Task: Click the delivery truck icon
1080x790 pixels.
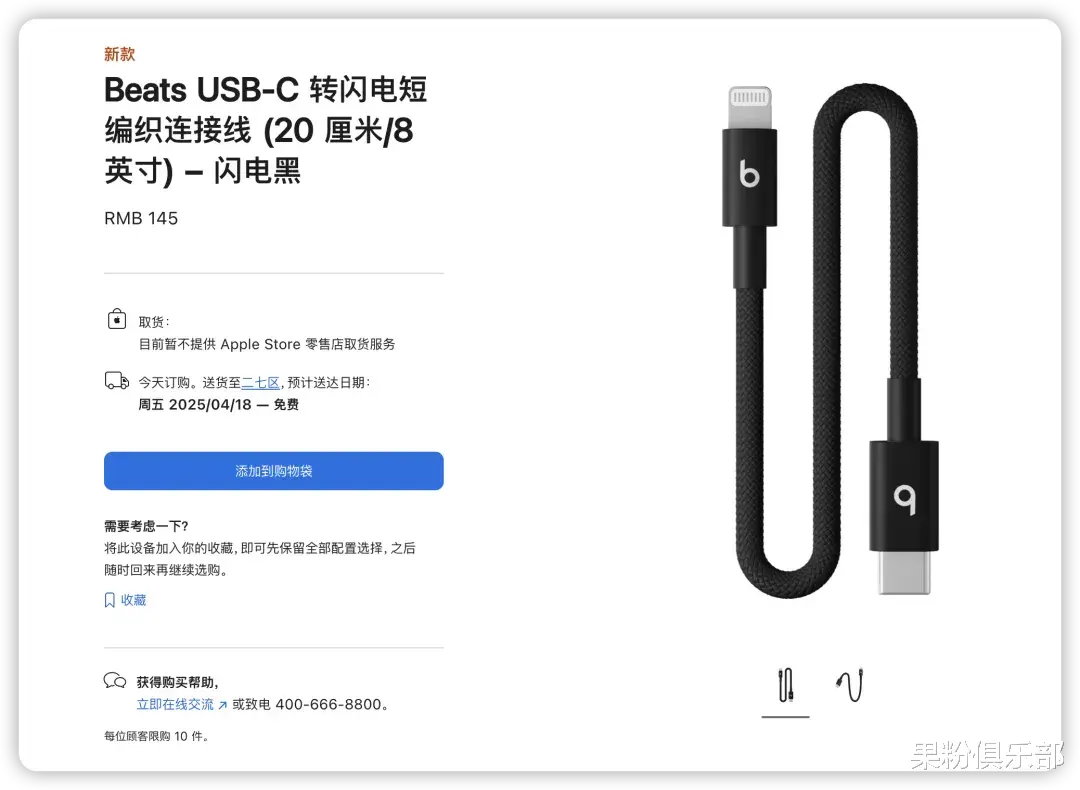Action: [x=116, y=381]
